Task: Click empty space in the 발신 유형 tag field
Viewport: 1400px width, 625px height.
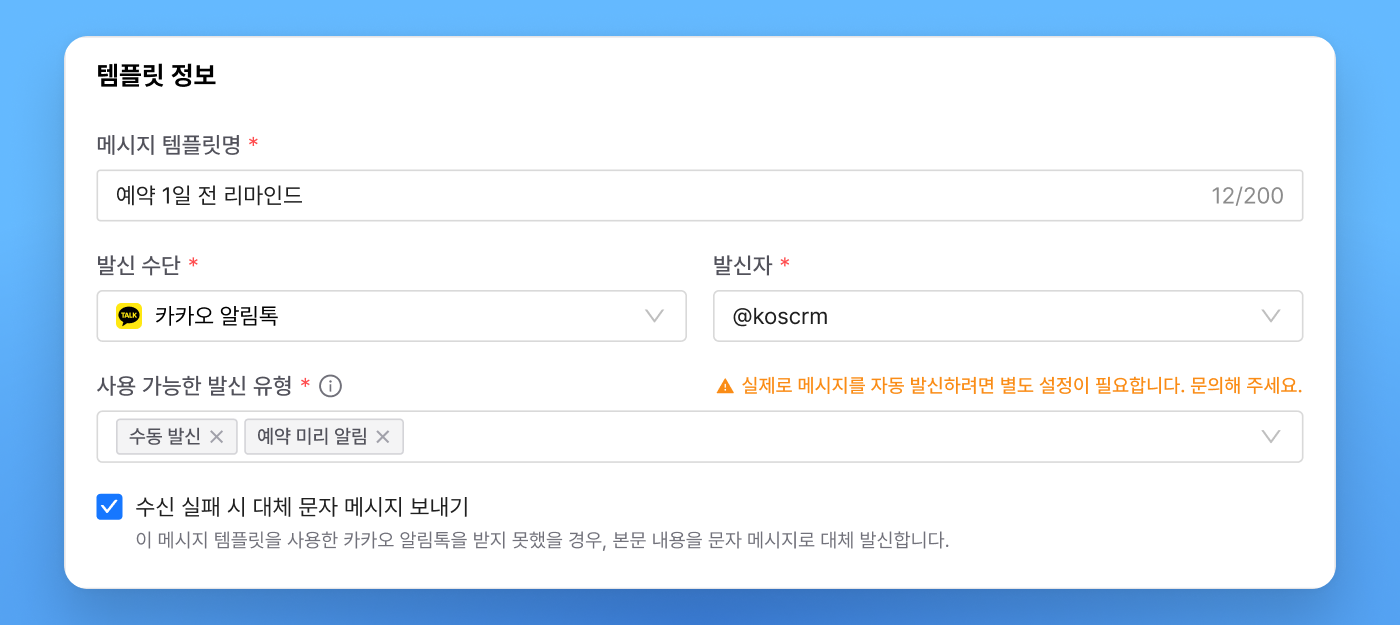Action: (800, 437)
